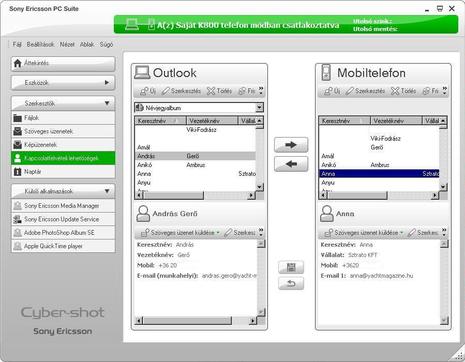Image resolution: width=465 pixels, height=362 pixels.
Task: Expand Outlook toolbar overflow chevron
Action: pyautogui.click(x=261, y=91)
